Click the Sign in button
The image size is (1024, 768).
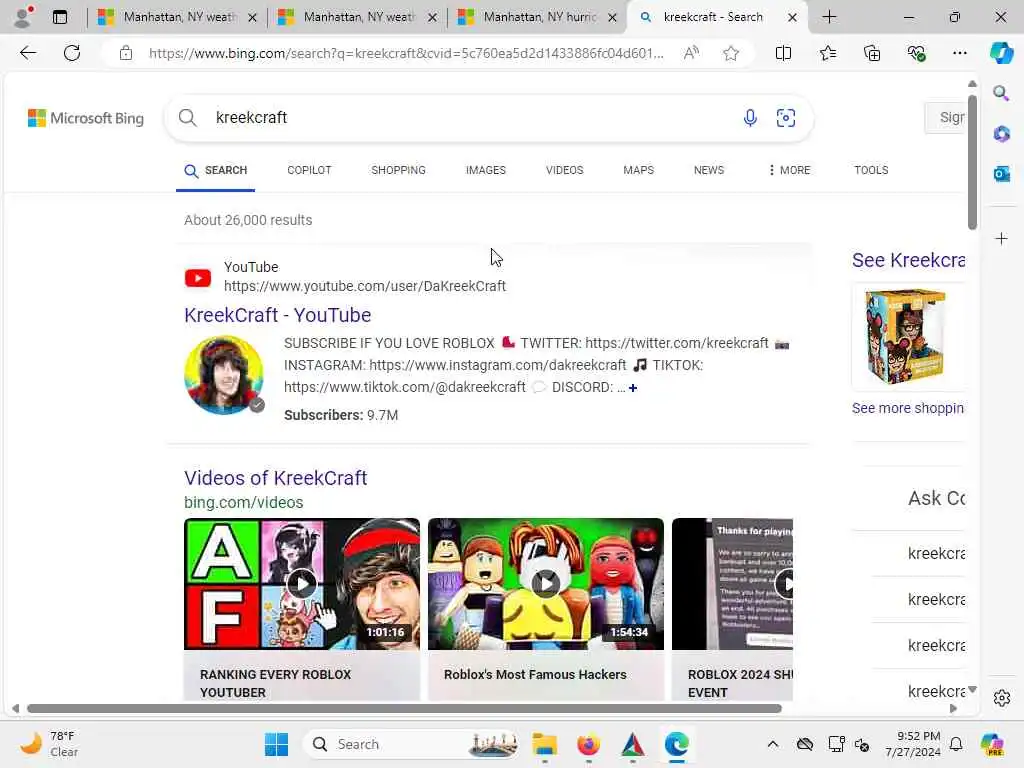[945, 118]
